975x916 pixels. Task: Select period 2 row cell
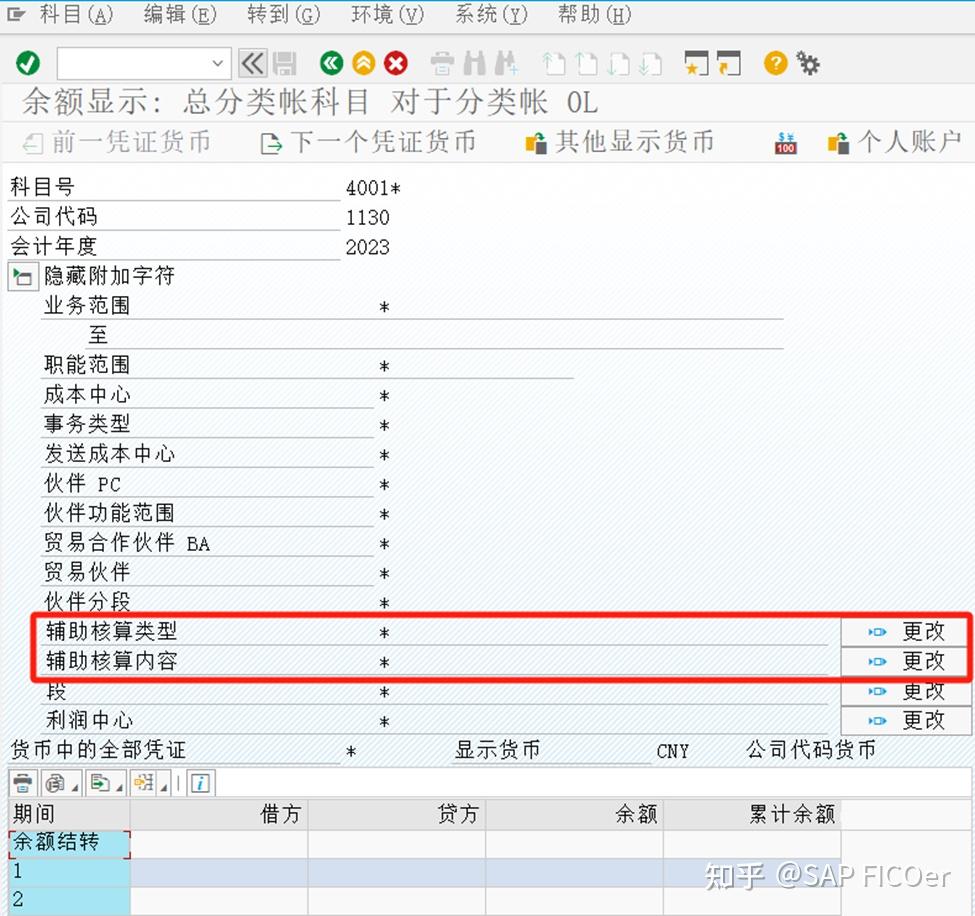(70, 900)
